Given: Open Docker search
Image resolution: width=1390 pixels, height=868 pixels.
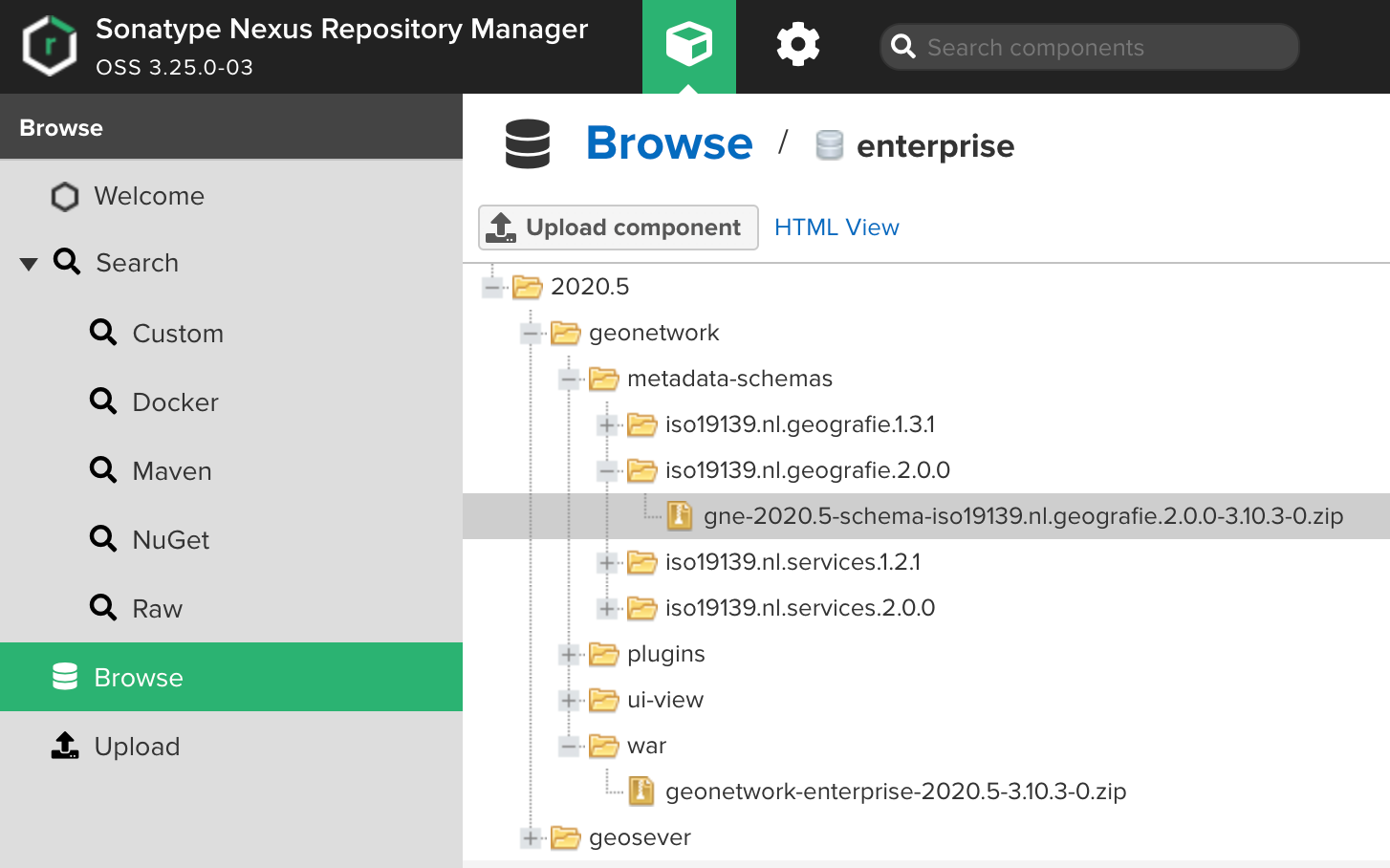Looking at the screenshot, I should point(175,402).
